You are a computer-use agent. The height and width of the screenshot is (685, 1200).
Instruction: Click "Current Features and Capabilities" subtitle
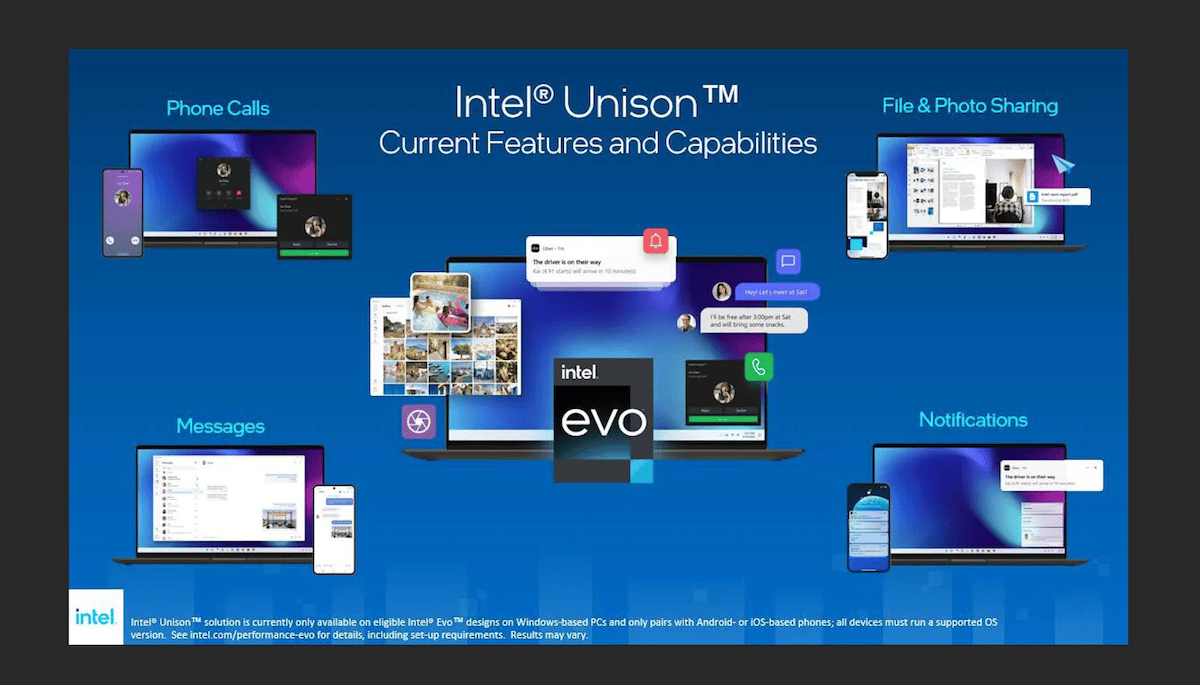(598, 143)
